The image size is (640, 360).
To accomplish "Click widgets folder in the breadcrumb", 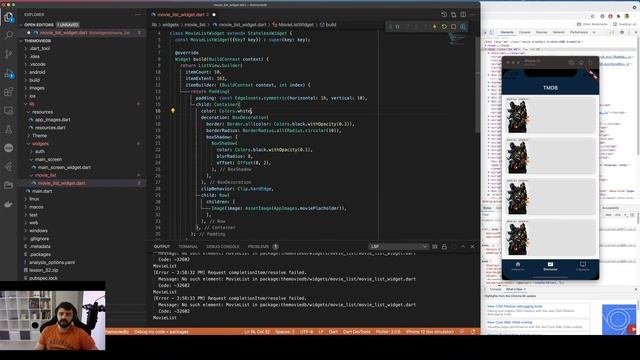I will [171, 24].
